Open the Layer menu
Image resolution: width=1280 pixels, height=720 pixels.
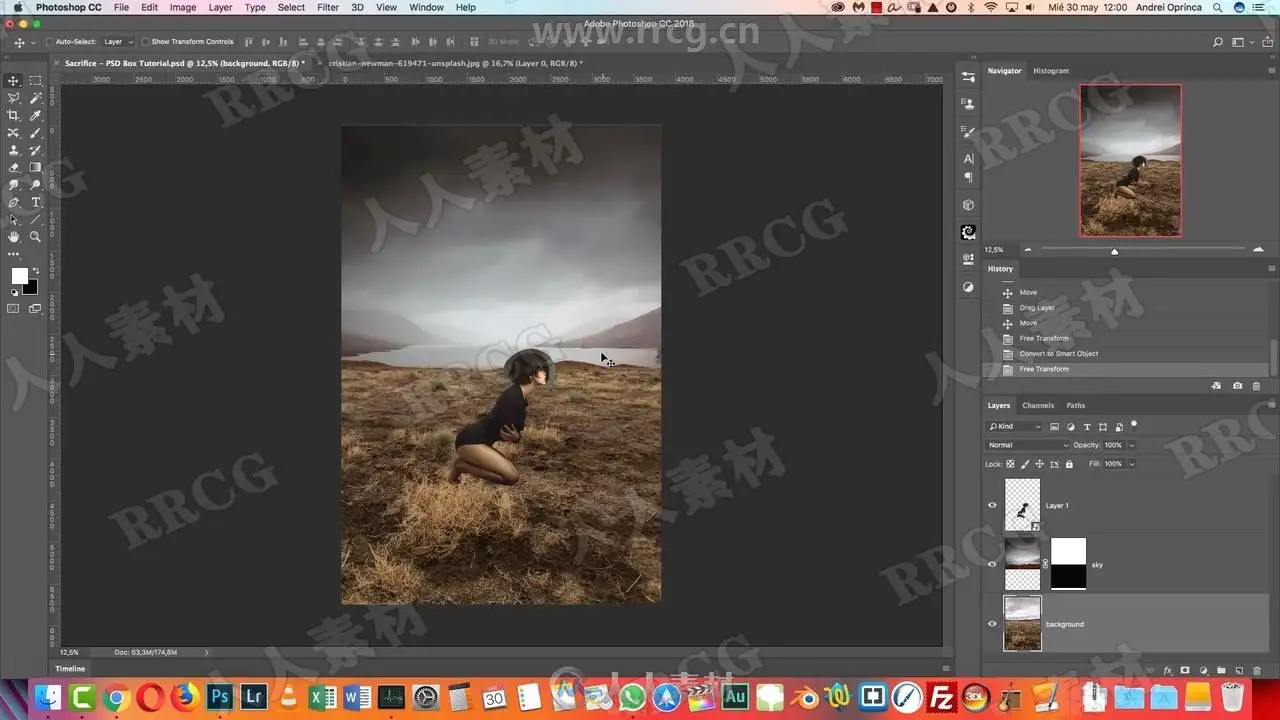220,7
